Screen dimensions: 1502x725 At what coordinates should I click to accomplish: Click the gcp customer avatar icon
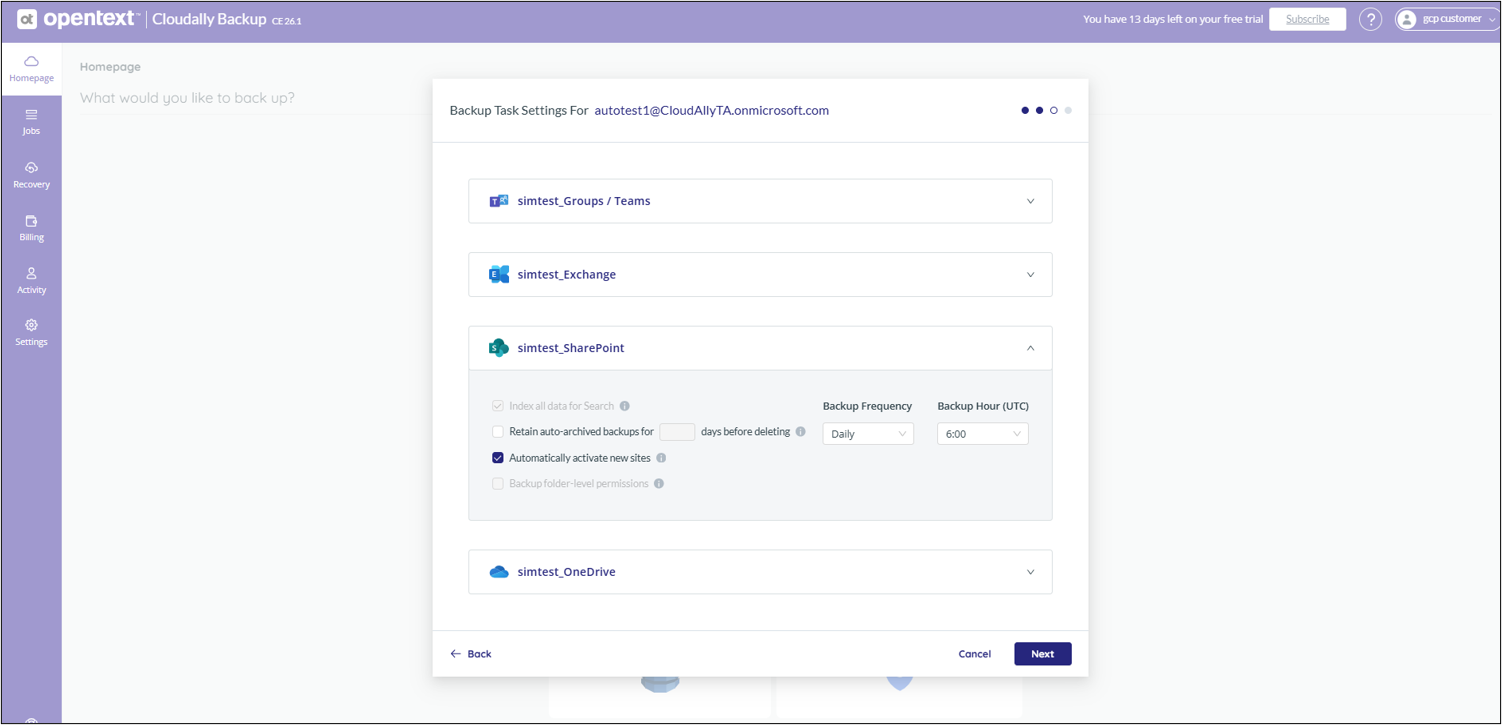click(x=1407, y=19)
